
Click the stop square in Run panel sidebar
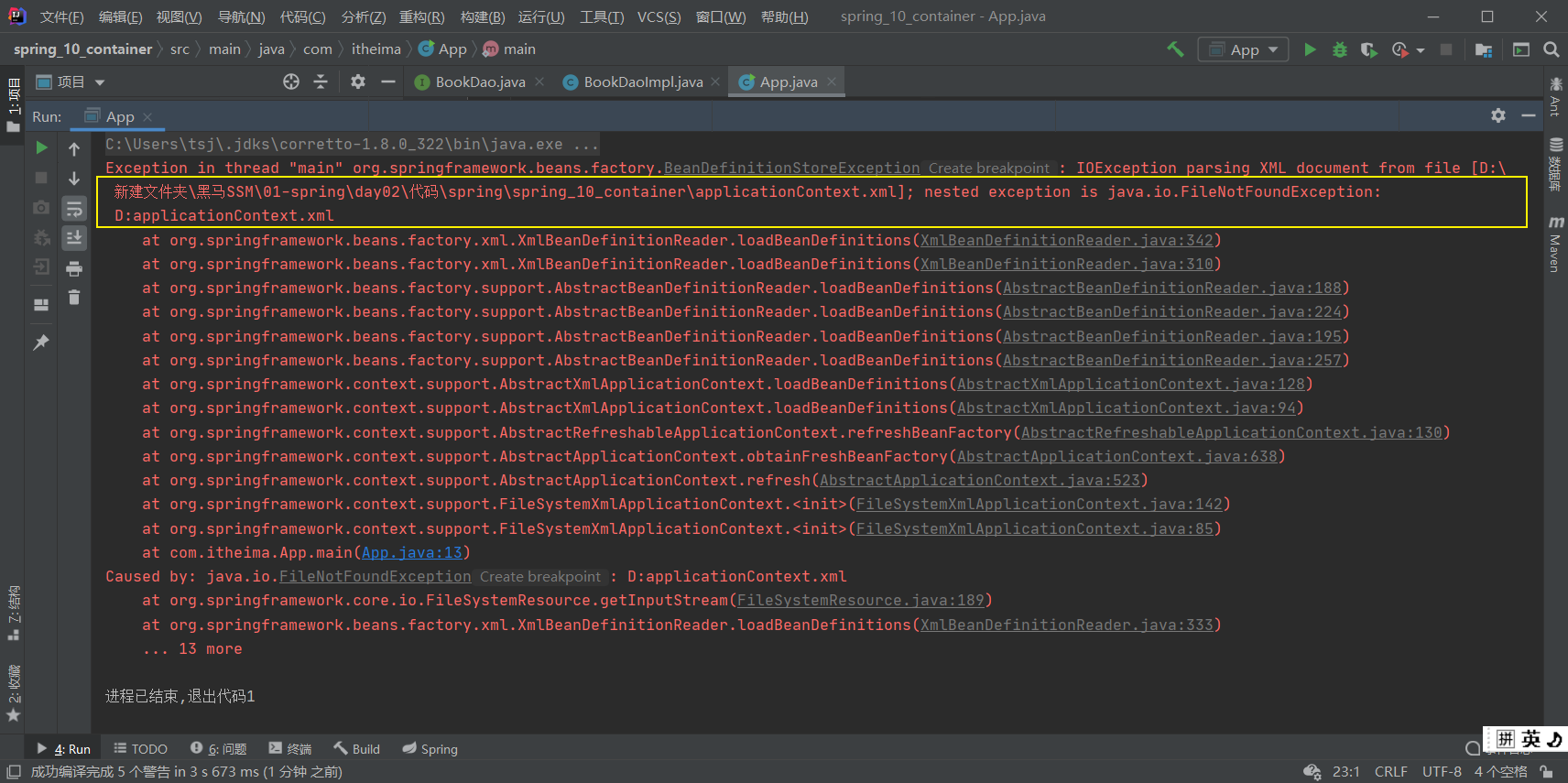[41, 178]
